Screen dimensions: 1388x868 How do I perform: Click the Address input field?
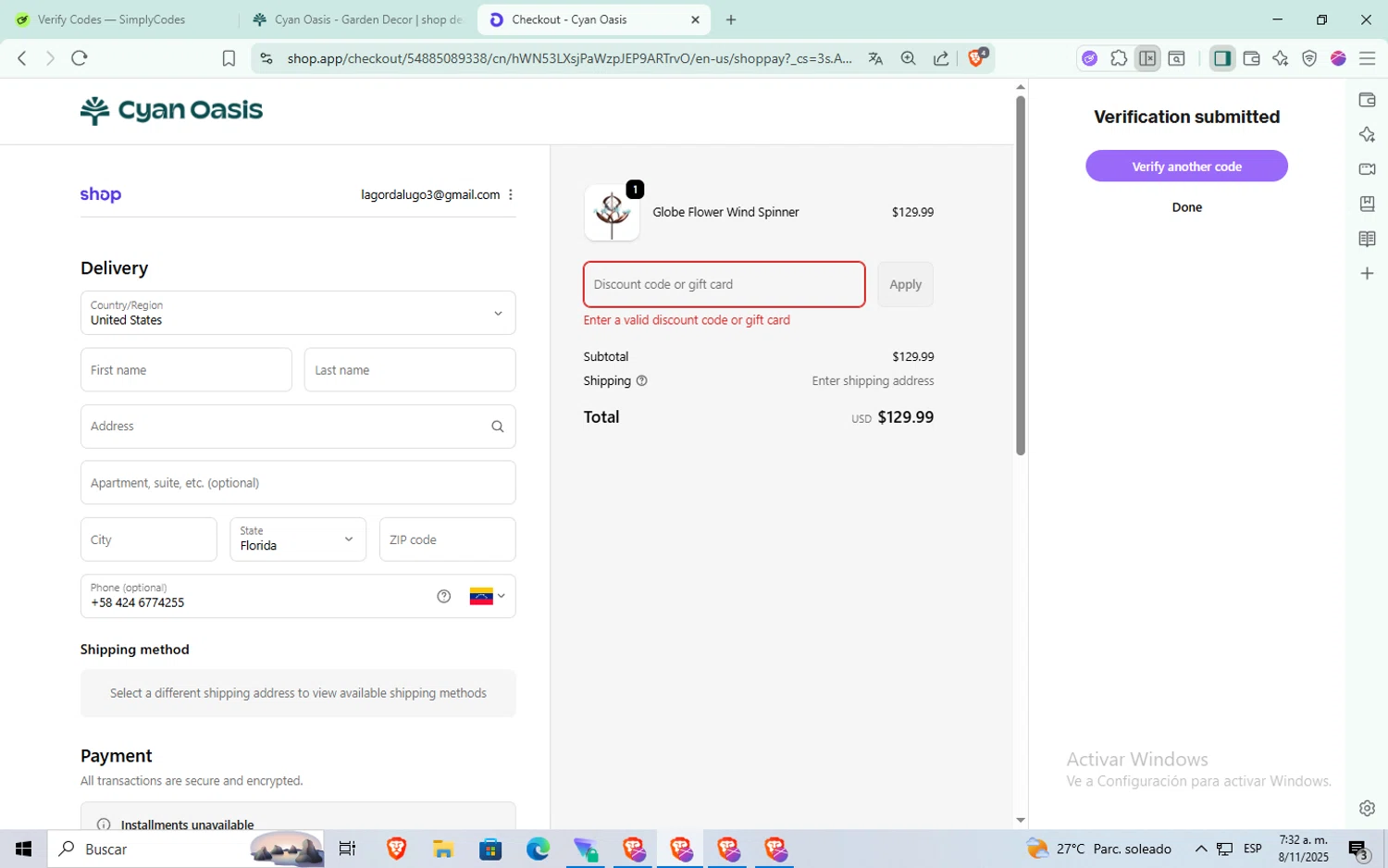(x=298, y=427)
